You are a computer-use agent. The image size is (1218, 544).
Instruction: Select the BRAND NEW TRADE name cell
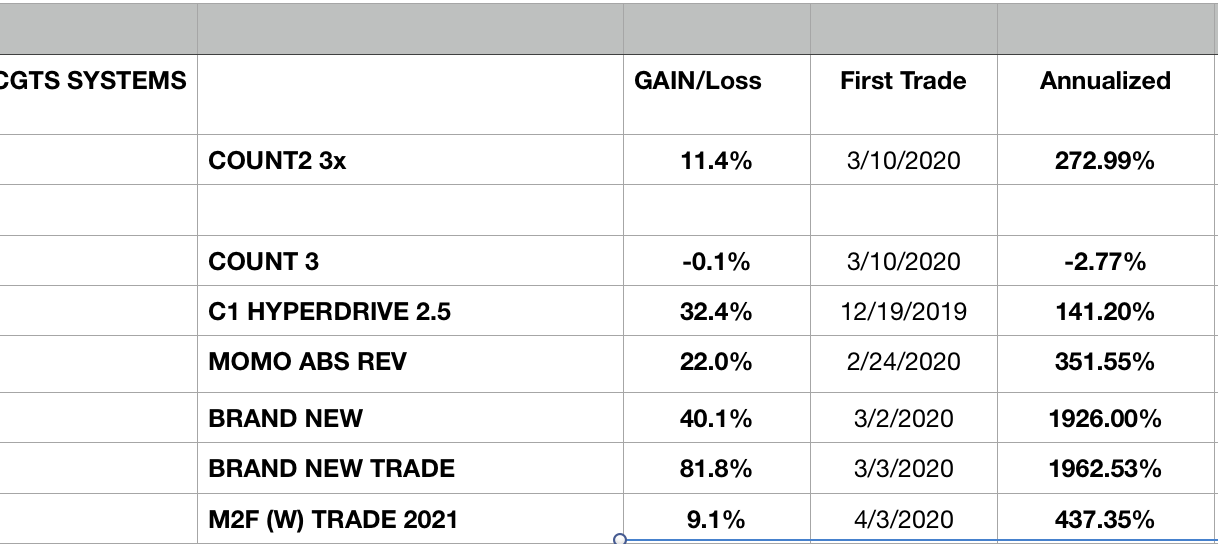click(331, 468)
